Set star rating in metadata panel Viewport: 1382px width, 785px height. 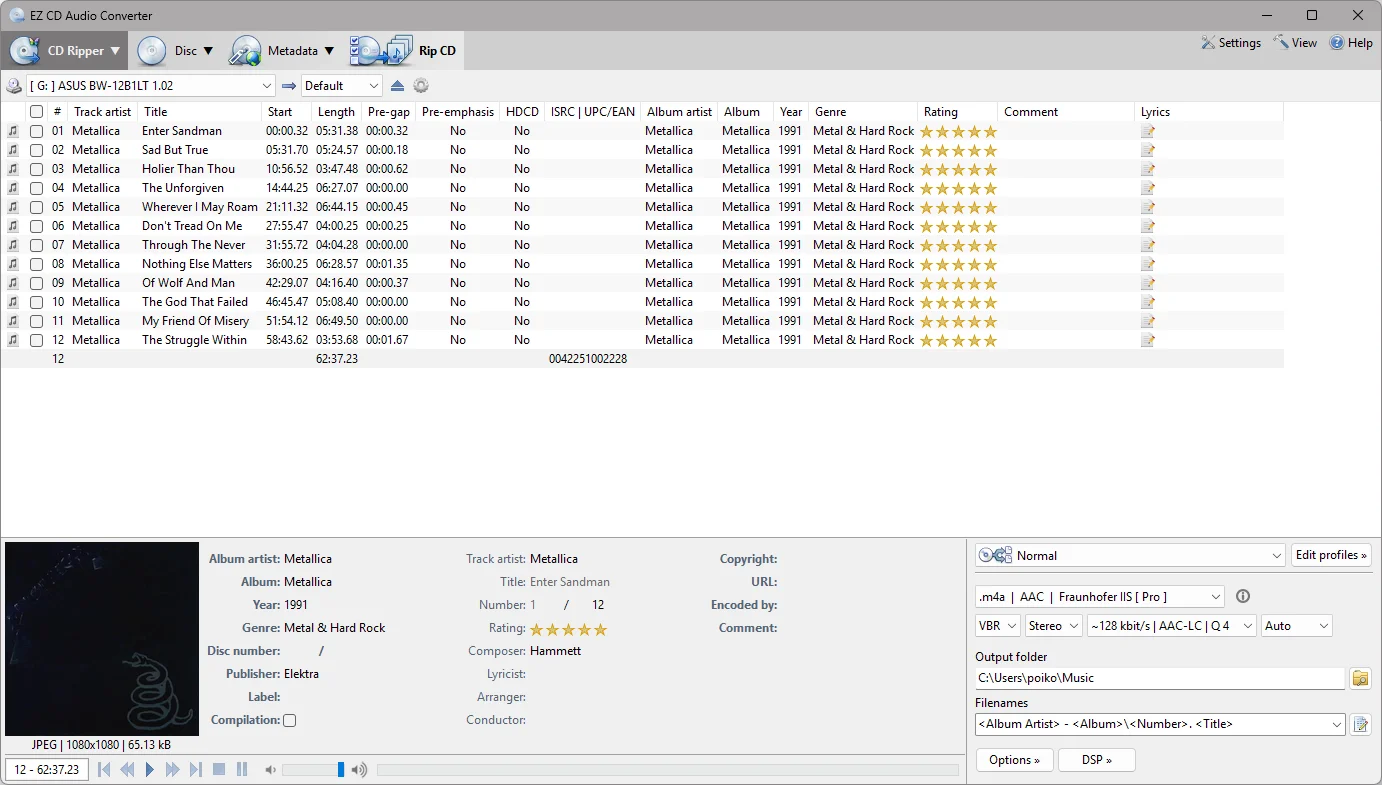(x=568, y=629)
